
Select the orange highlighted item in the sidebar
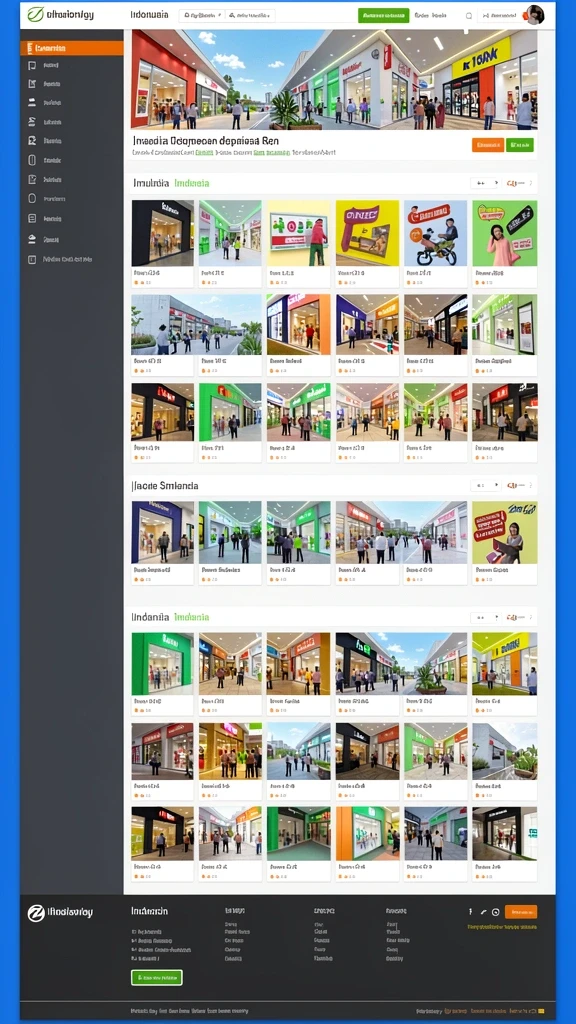72,48
